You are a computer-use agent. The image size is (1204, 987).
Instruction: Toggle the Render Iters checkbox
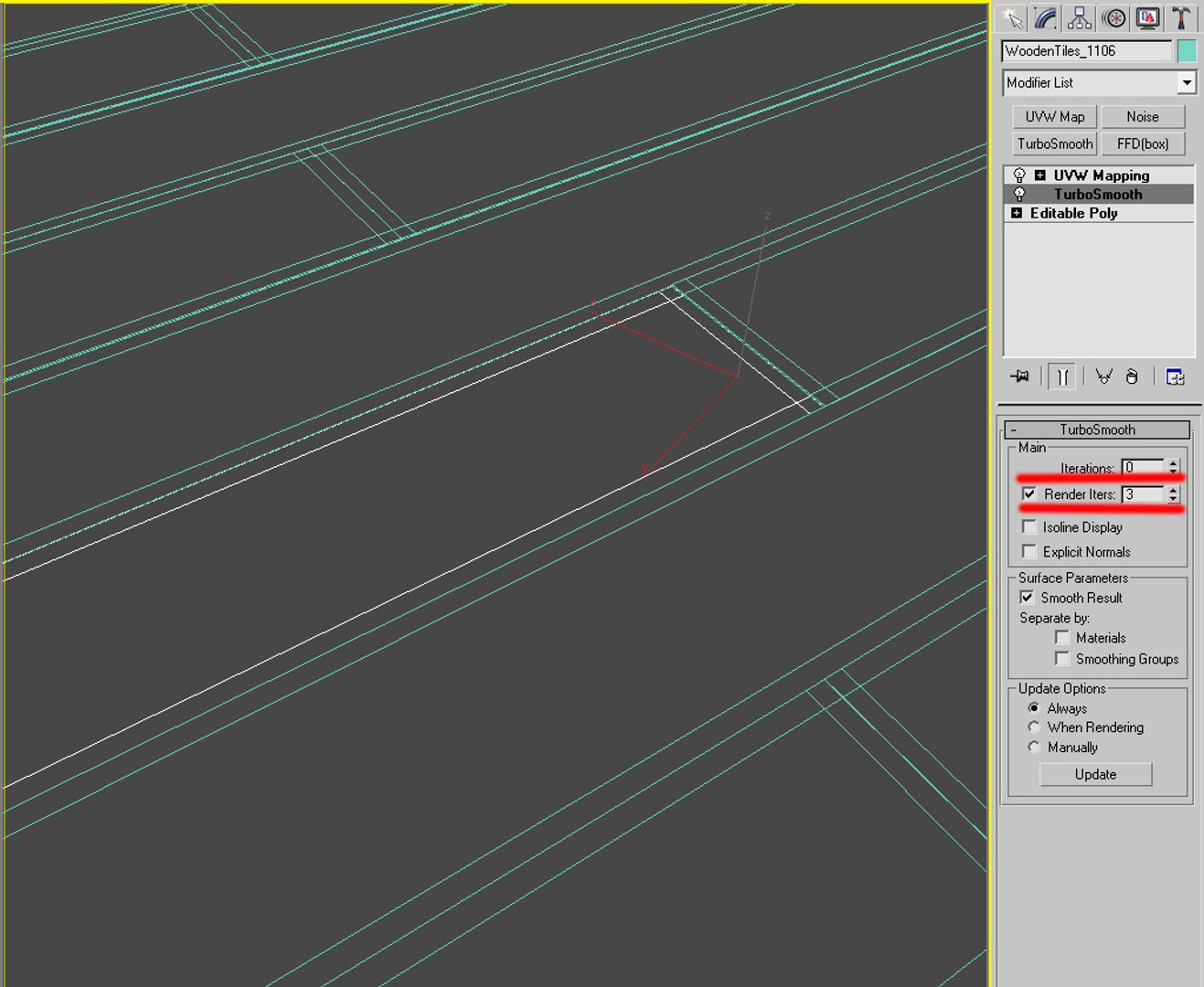pos(1029,493)
